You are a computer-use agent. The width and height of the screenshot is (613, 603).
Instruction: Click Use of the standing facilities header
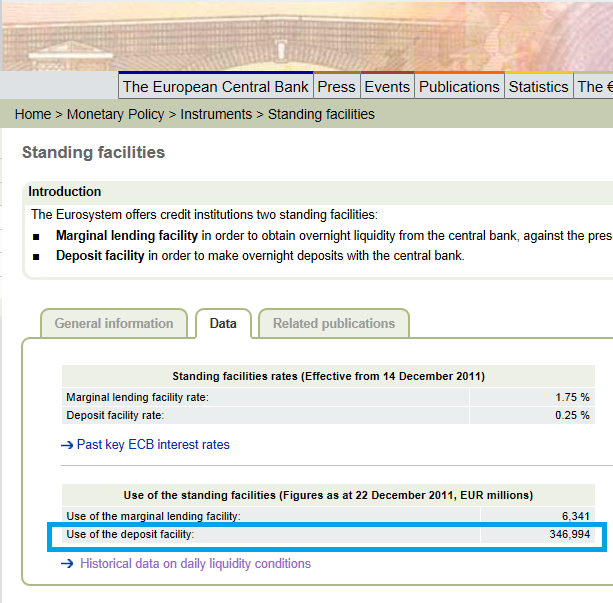click(328, 495)
